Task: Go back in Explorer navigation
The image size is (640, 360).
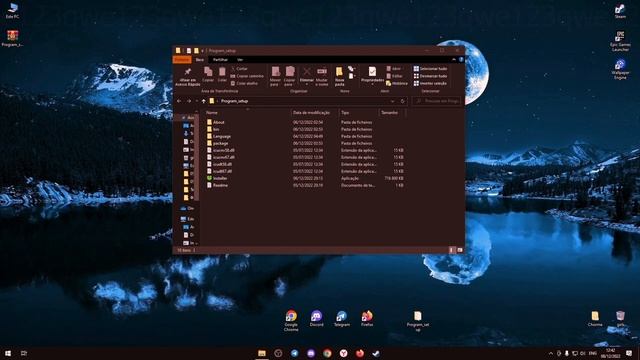Action: click(x=179, y=101)
